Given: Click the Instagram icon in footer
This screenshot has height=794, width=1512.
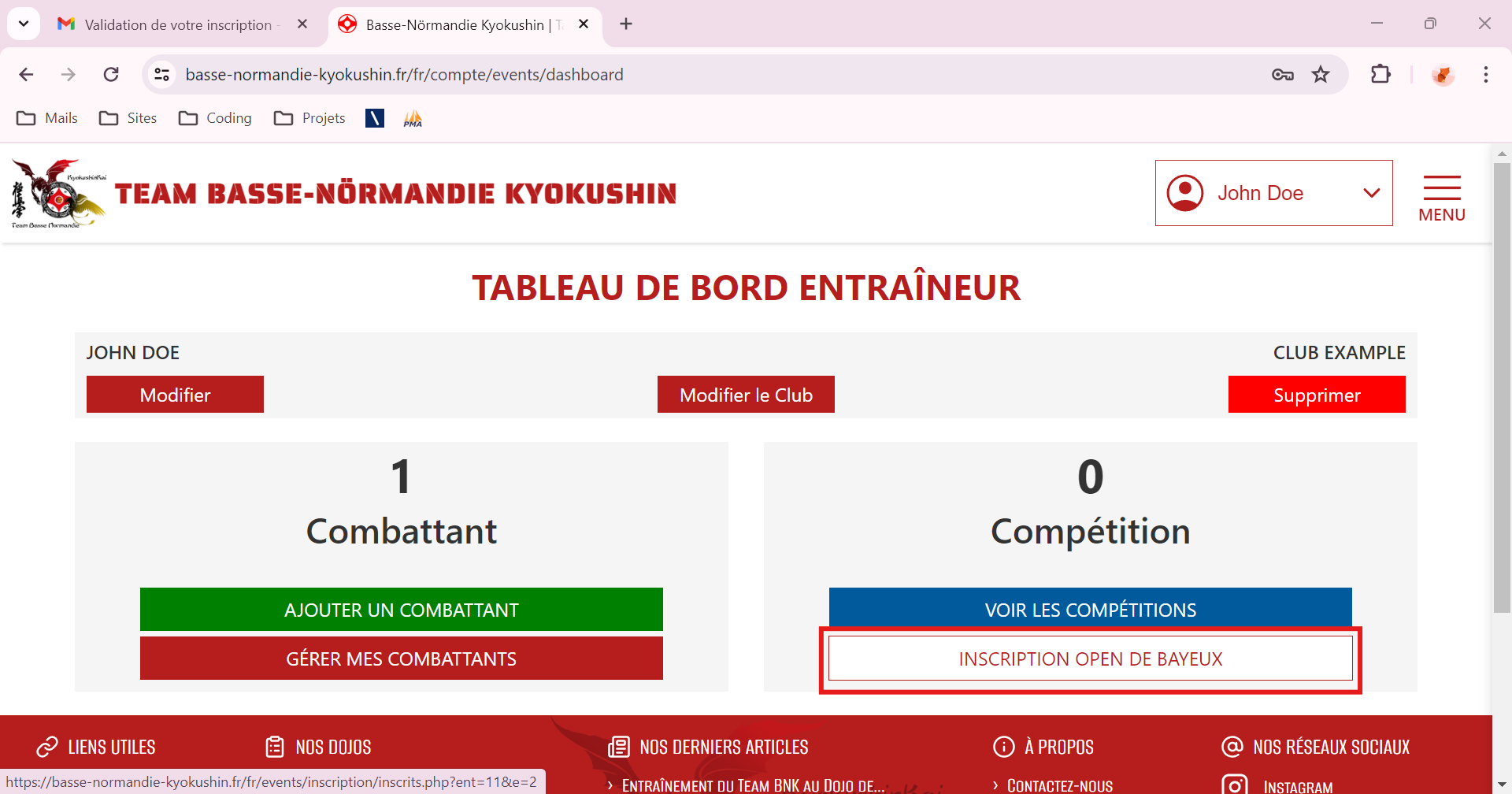Looking at the screenshot, I should (x=1234, y=785).
